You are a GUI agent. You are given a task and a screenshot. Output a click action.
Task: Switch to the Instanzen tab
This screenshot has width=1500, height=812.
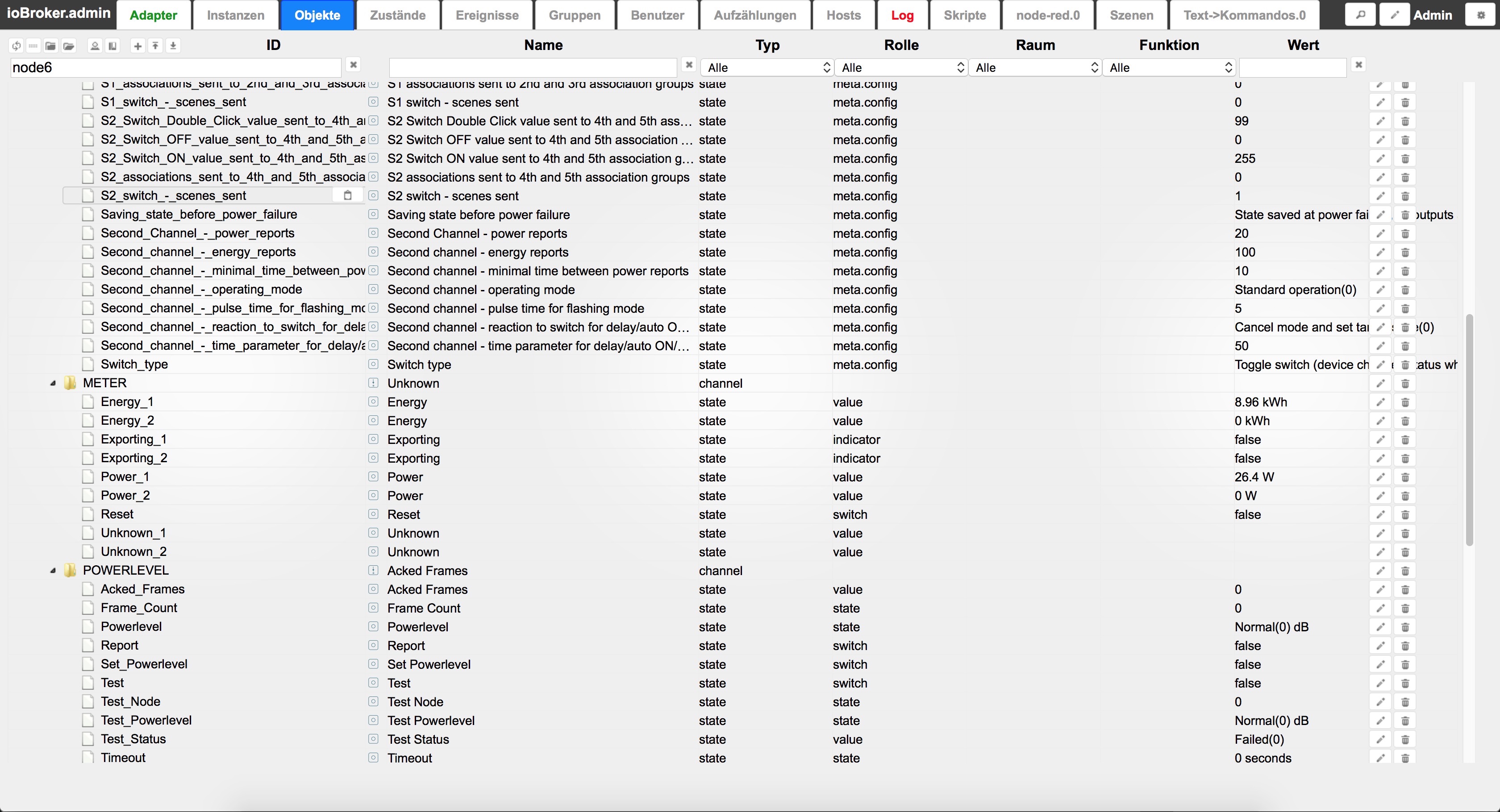tap(235, 15)
